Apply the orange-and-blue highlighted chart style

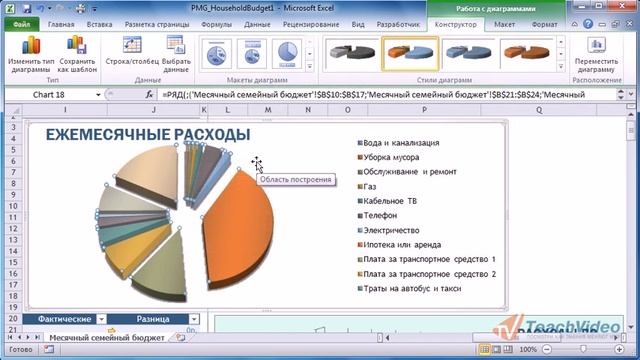click(410, 53)
